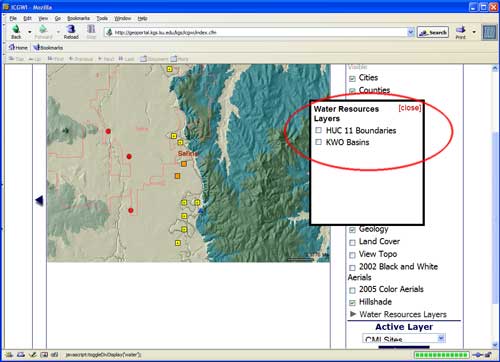Click Home on the personal toolbar
The height and width of the screenshot is (362, 500).
(x=18, y=48)
